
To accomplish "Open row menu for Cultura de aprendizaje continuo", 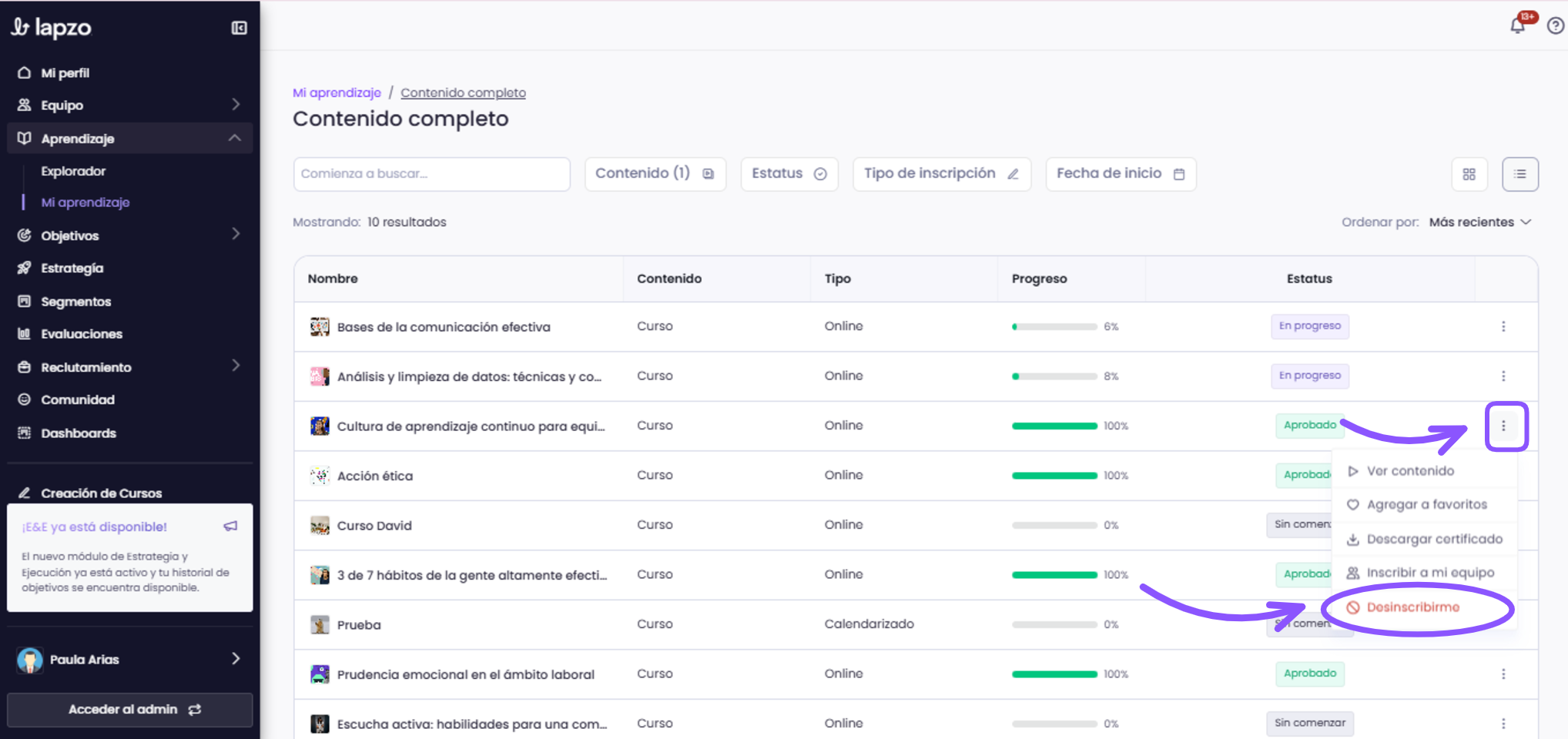I will 1503,426.
